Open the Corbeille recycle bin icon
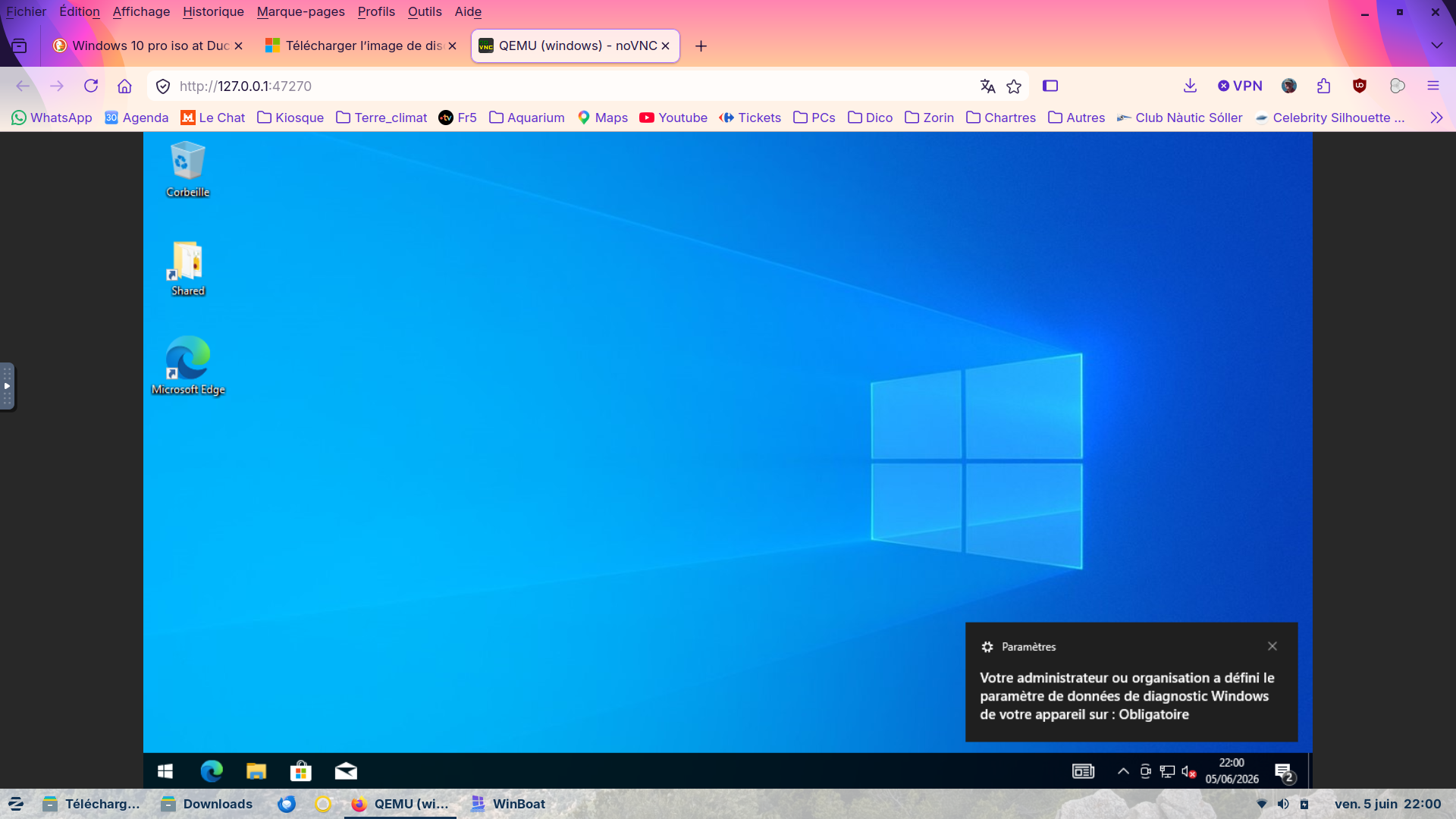This screenshot has height=819, width=1456. [x=187, y=169]
